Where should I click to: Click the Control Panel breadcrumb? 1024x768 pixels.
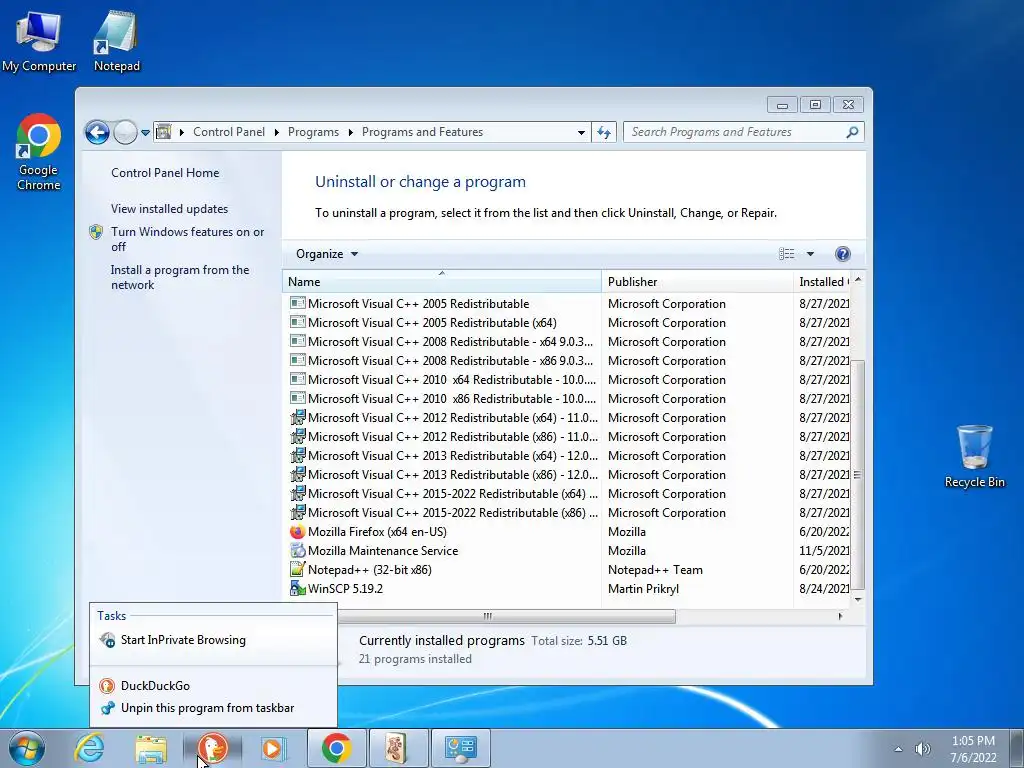(229, 132)
